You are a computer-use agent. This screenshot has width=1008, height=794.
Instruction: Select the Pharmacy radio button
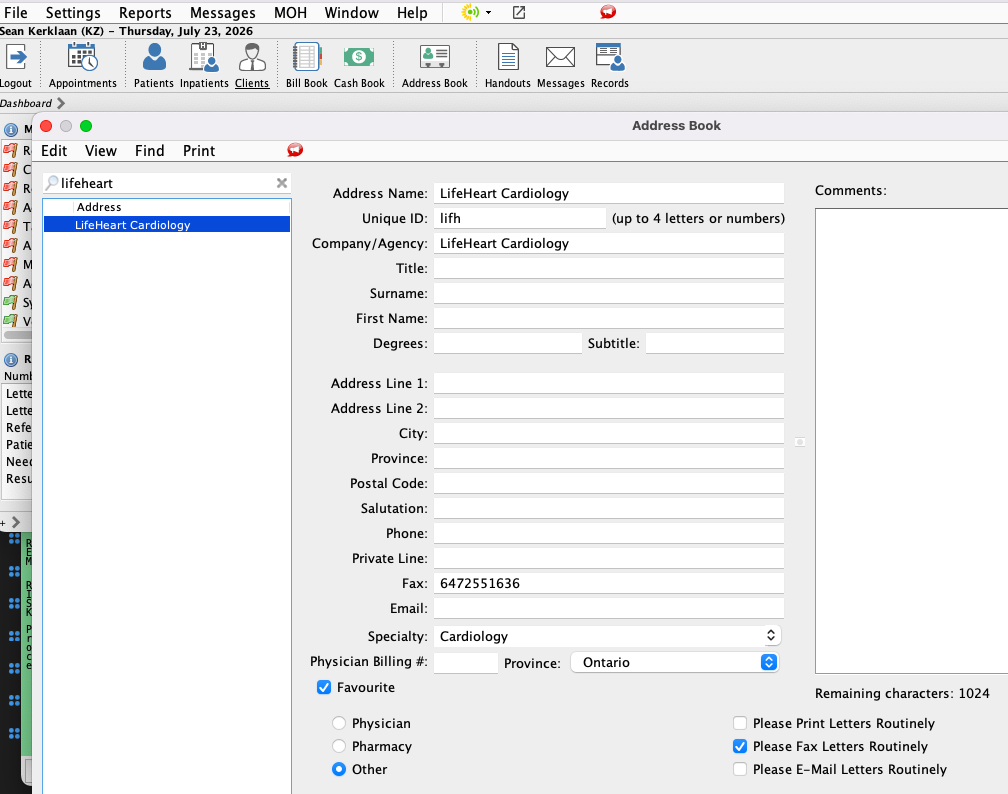point(339,746)
